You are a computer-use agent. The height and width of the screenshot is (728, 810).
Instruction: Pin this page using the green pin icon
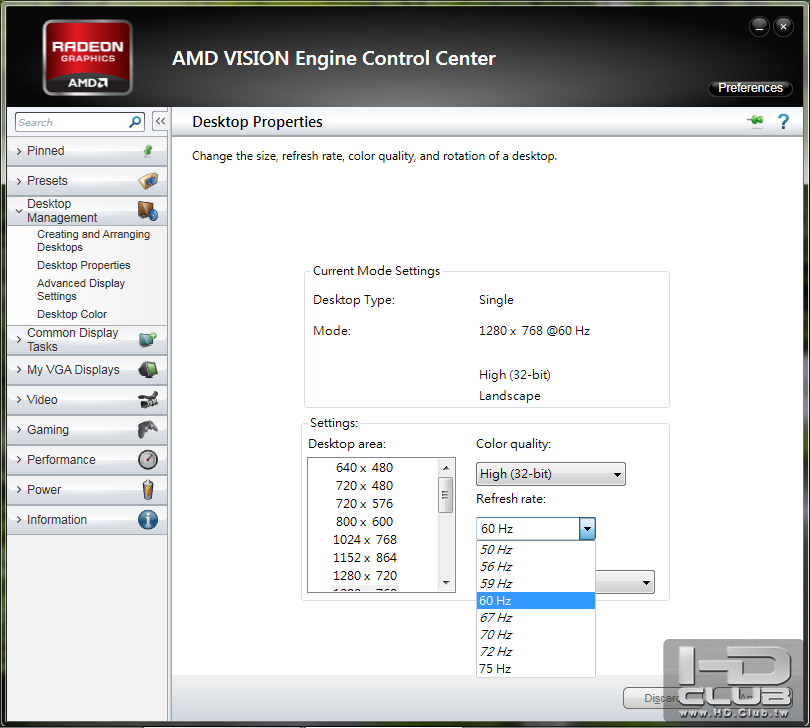[755, 121]
